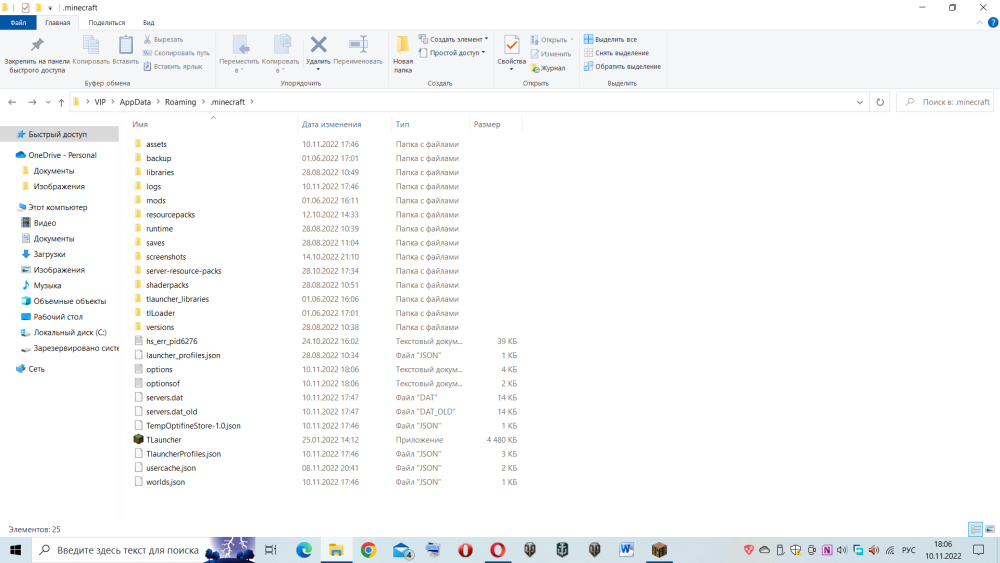
Task: Sort by the Имя column header
Action: (213, 124)
